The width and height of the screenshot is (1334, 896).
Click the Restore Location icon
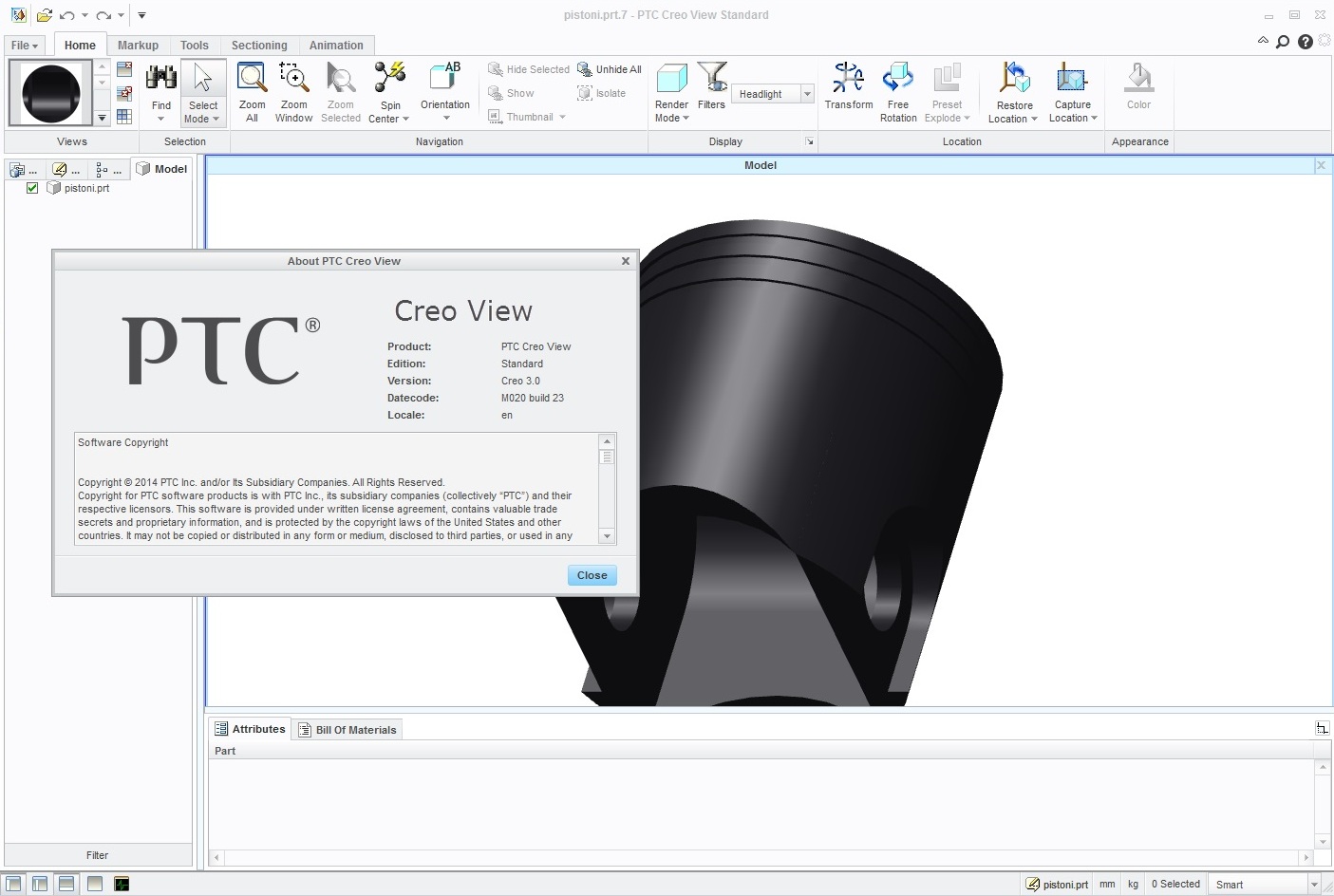pyautogui.click(x=1014, y=78)
